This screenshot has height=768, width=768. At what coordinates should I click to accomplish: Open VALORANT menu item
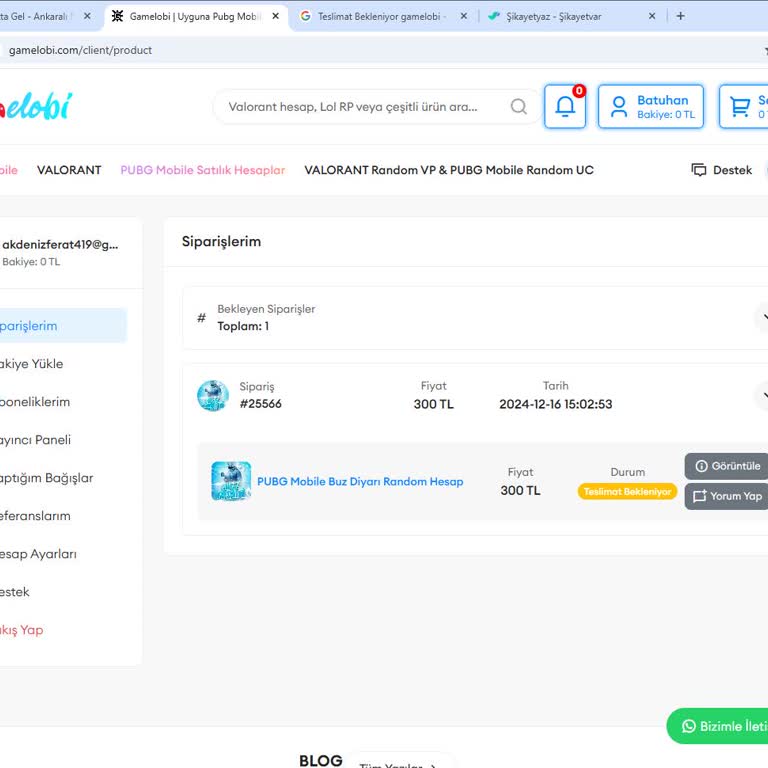[x=69, y=170]
